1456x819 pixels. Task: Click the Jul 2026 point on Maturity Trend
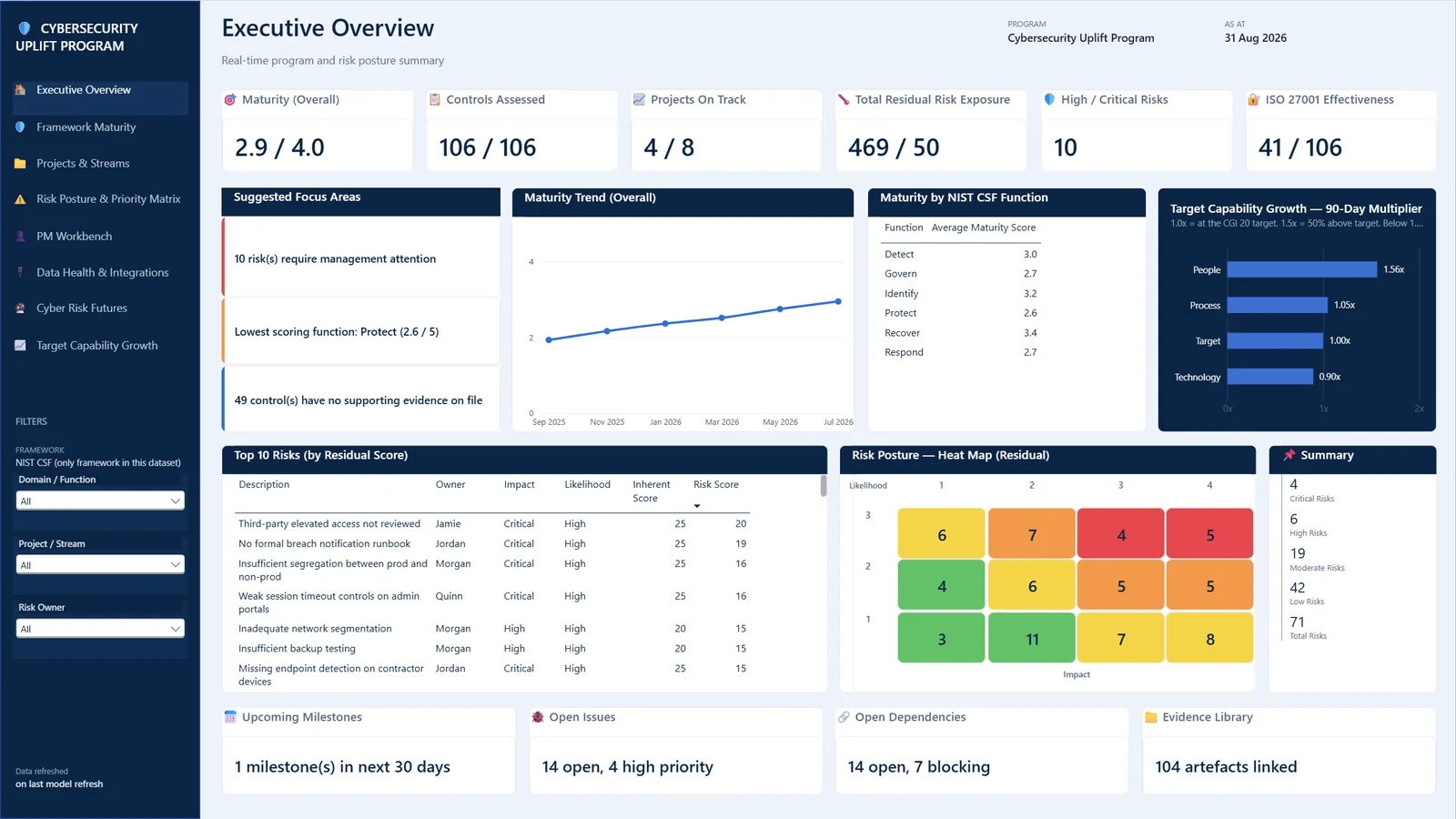point(838,301)
